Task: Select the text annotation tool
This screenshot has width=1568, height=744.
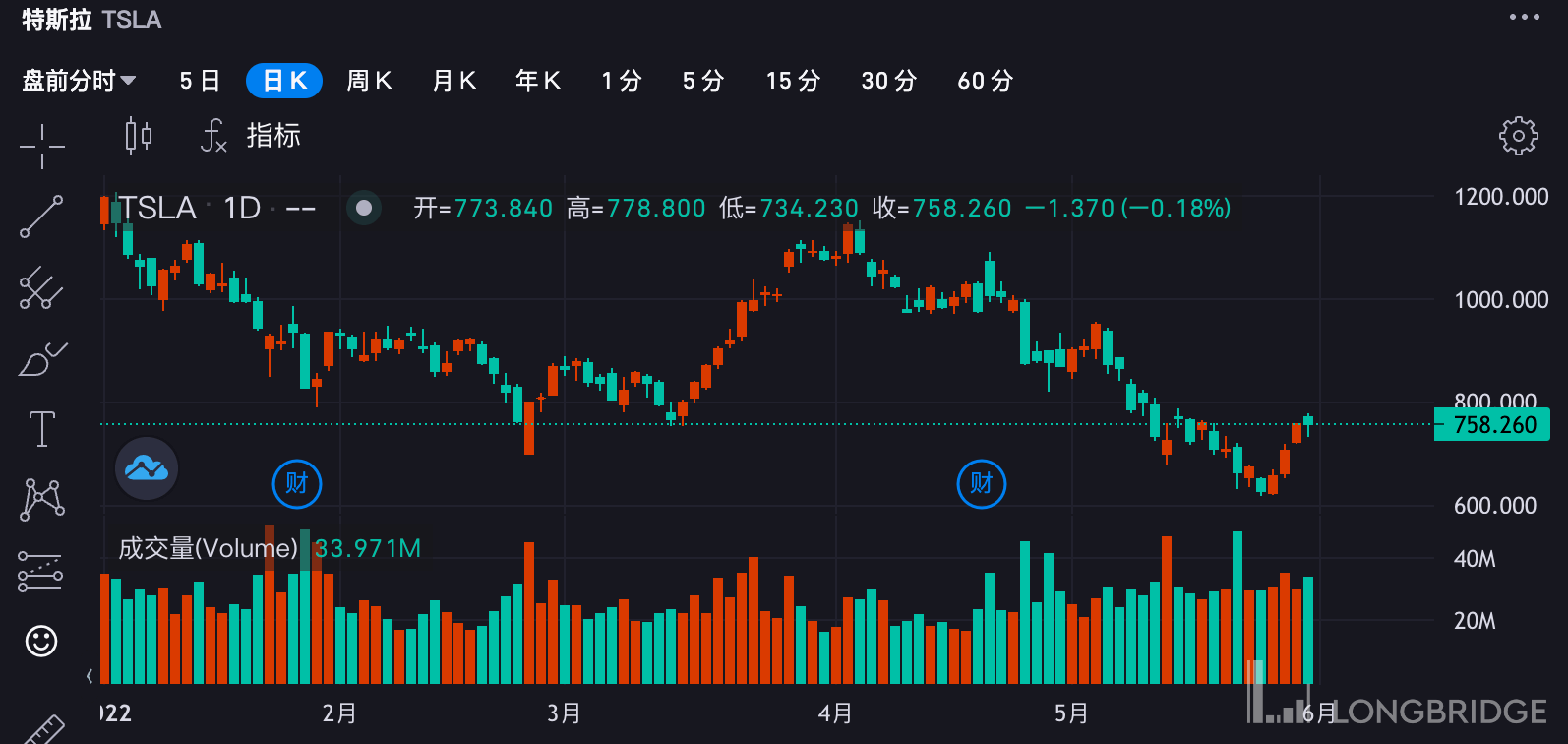Action: 42,429
